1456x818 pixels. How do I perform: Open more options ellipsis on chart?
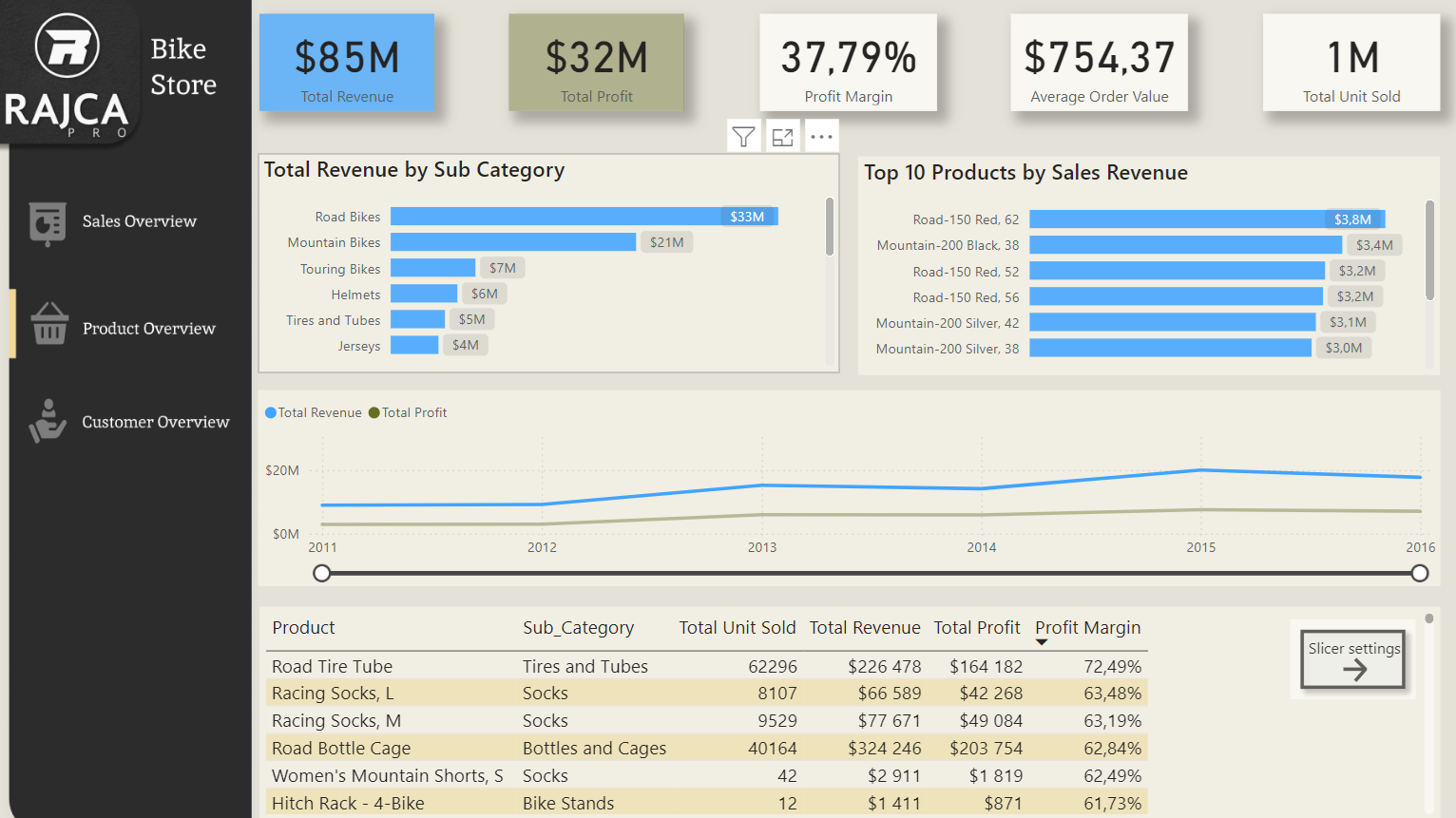click(x=822, y=137)
